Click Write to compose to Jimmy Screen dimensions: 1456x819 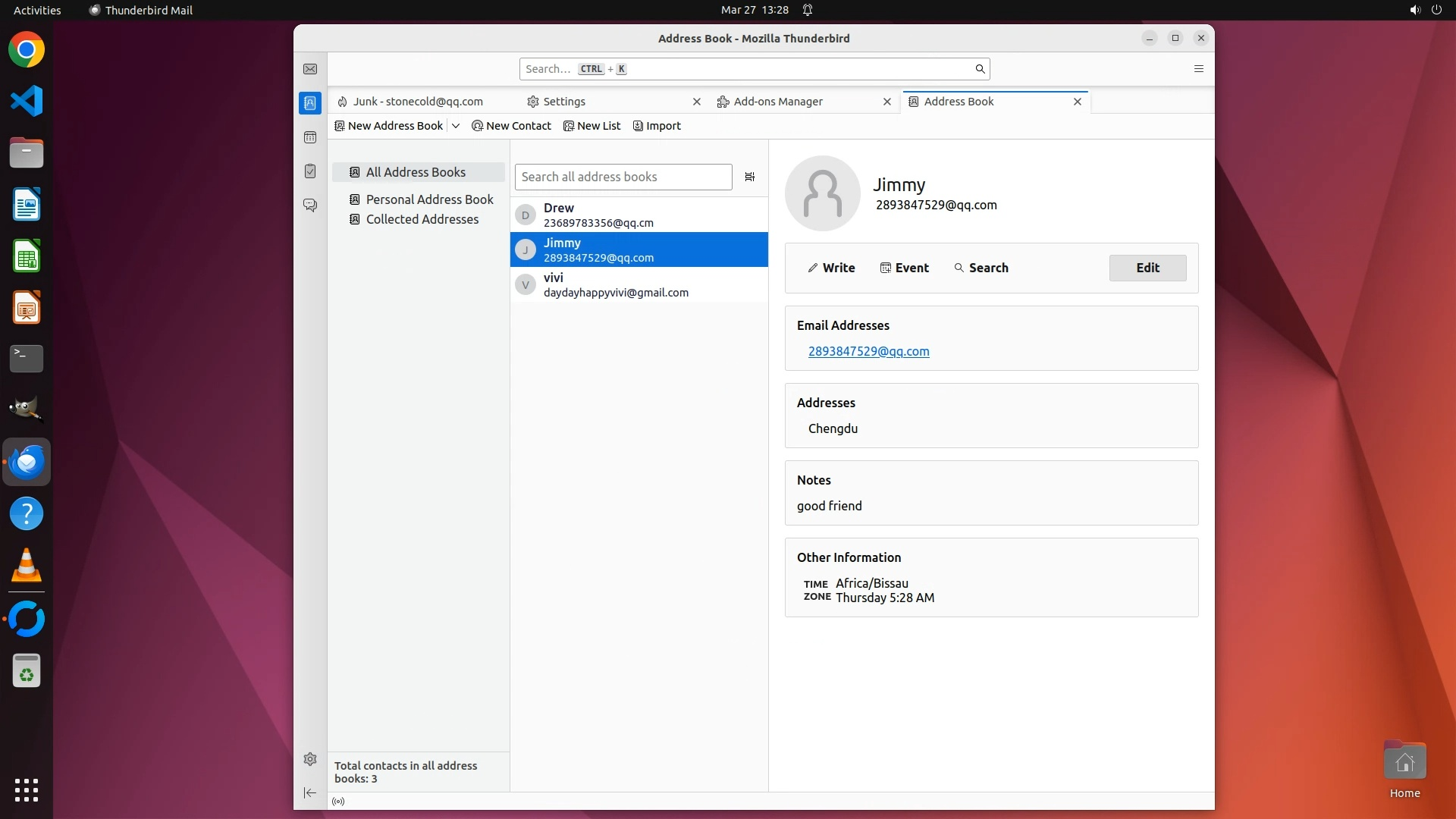tap(831, 268)
